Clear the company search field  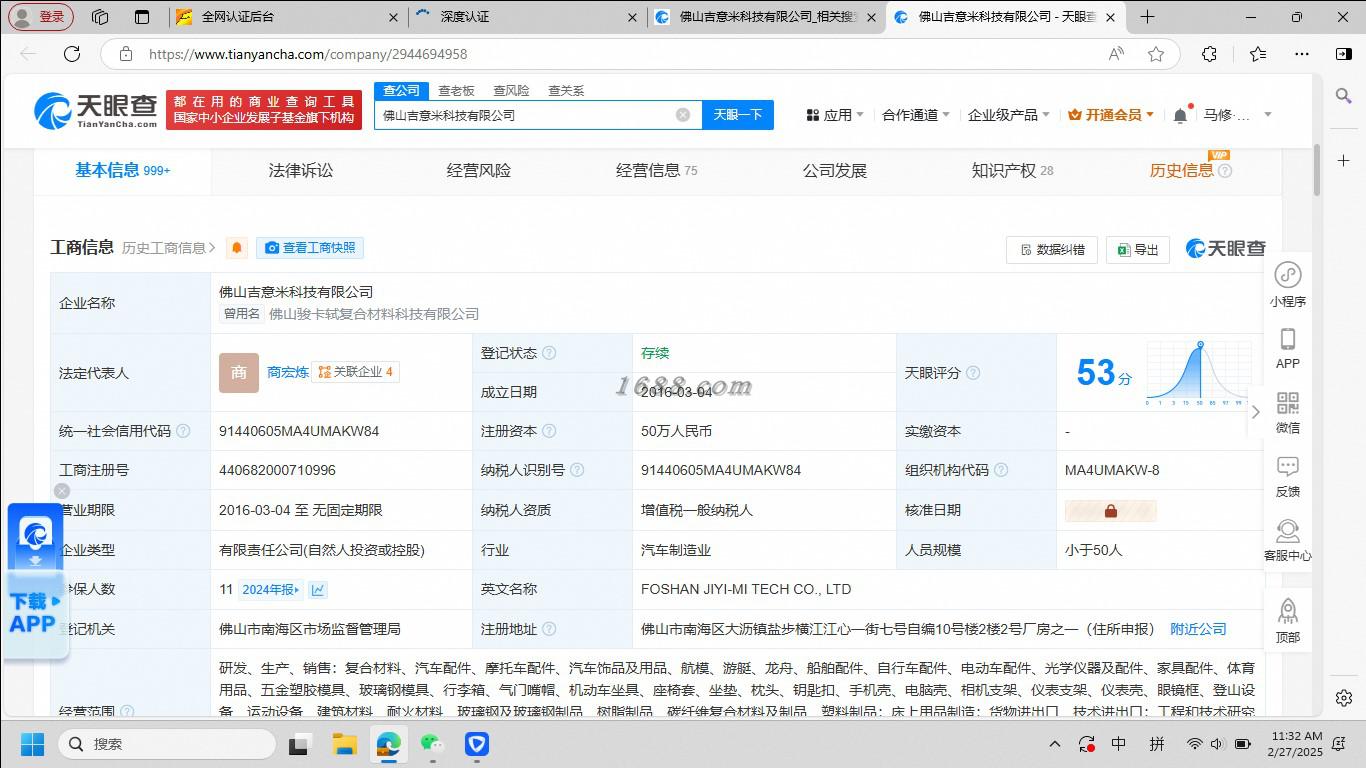[x=683, y=115]
